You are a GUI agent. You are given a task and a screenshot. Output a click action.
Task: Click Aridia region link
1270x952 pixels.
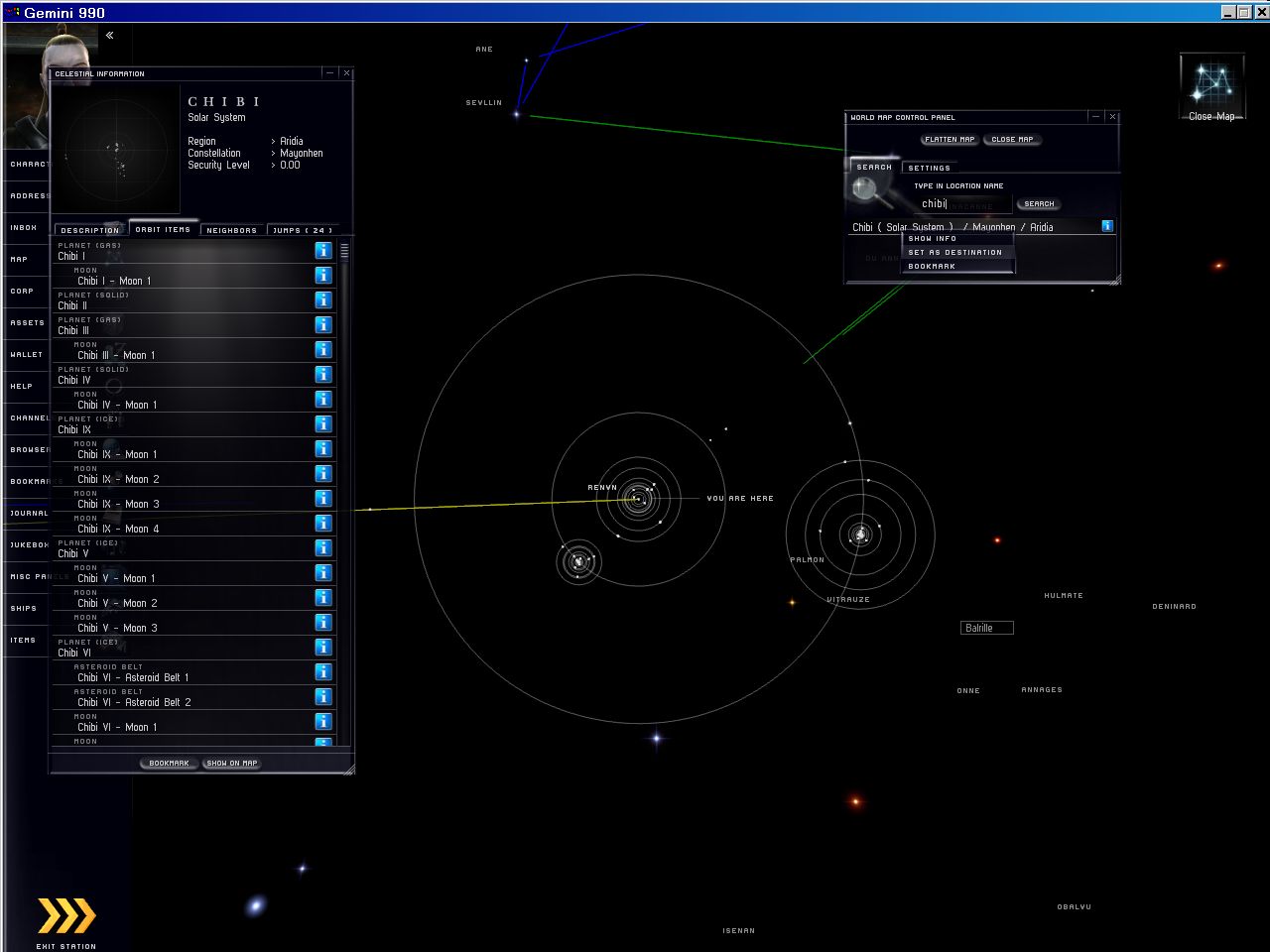(x=292, y=142)
